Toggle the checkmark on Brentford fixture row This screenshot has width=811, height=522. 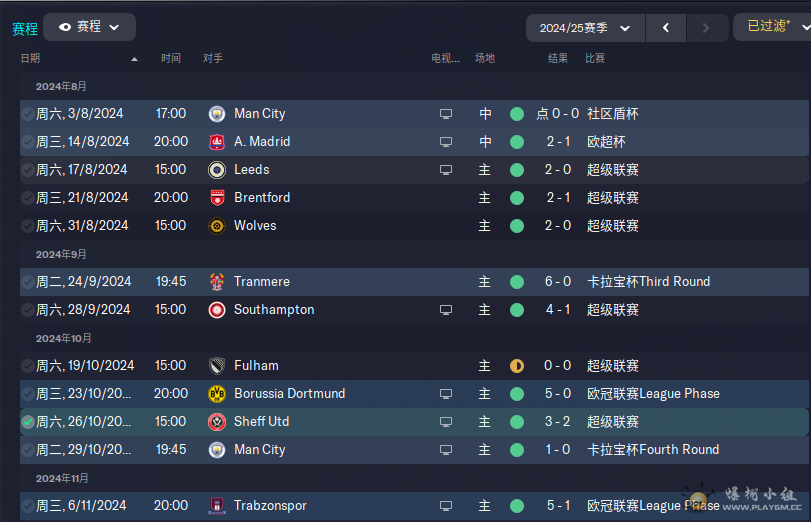click(28, 198)
